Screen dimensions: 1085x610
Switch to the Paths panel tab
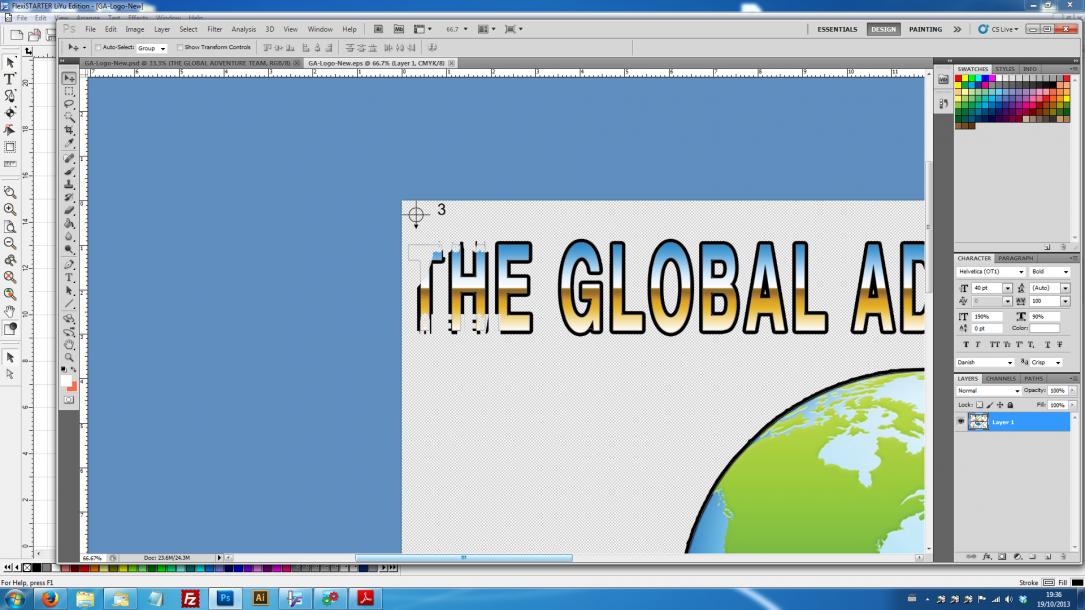[1034, 379]
